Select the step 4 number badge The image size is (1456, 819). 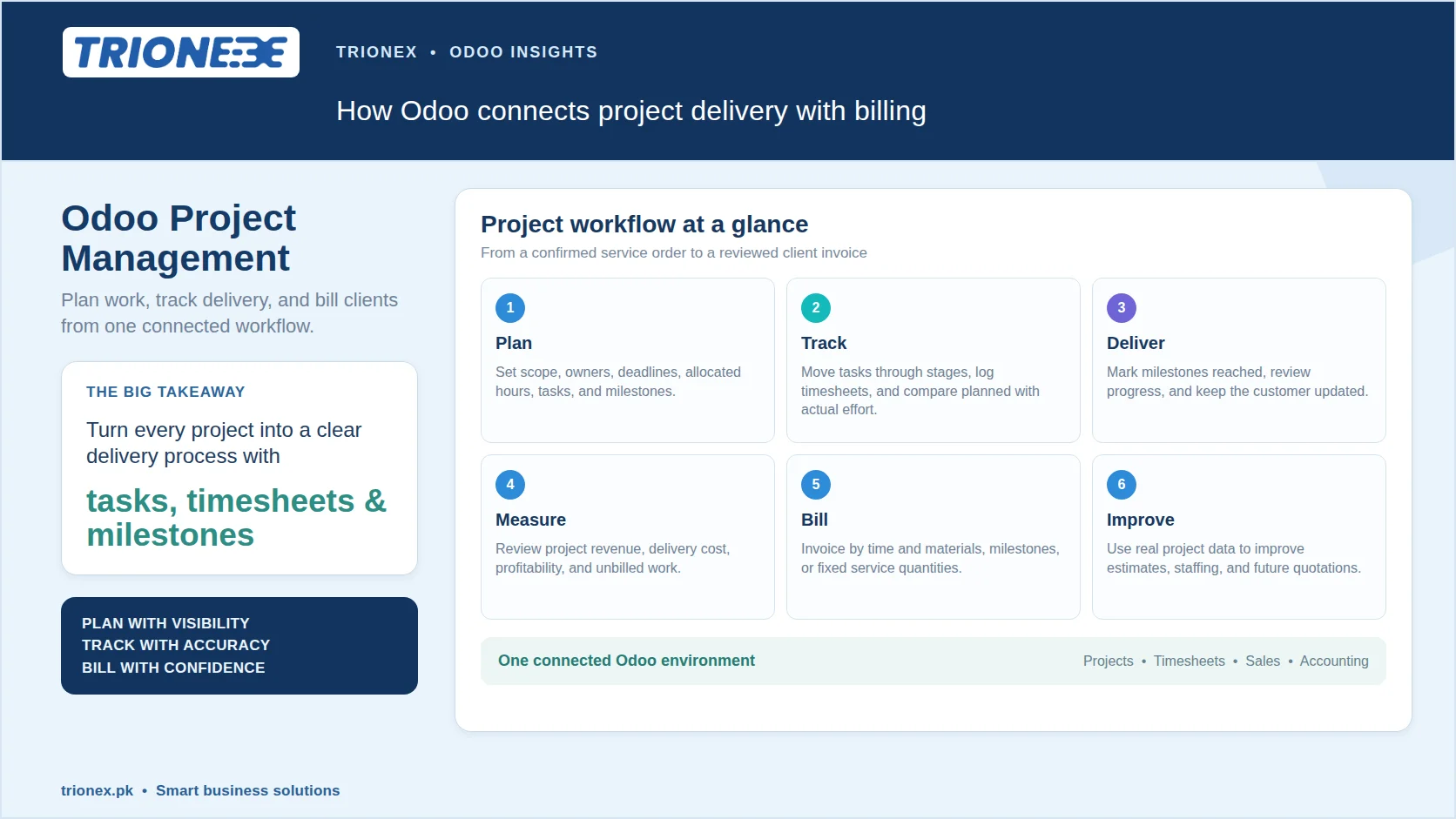click(x=510, y=485)
